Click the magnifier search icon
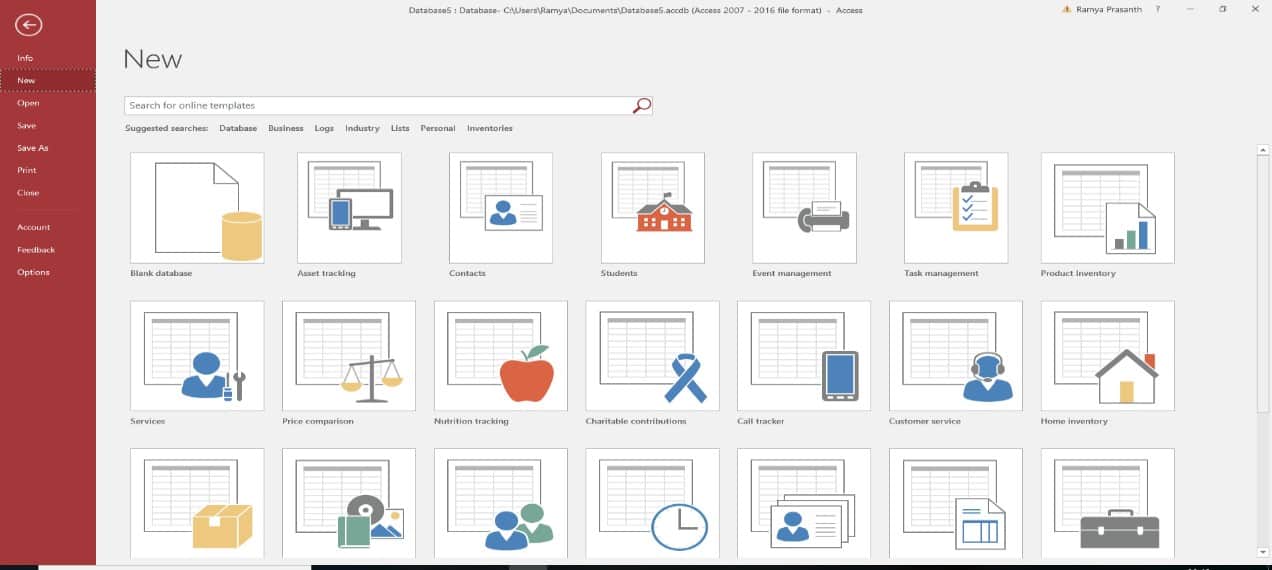The width and height of the screenshot is (1272, 570). coord(642,105)
